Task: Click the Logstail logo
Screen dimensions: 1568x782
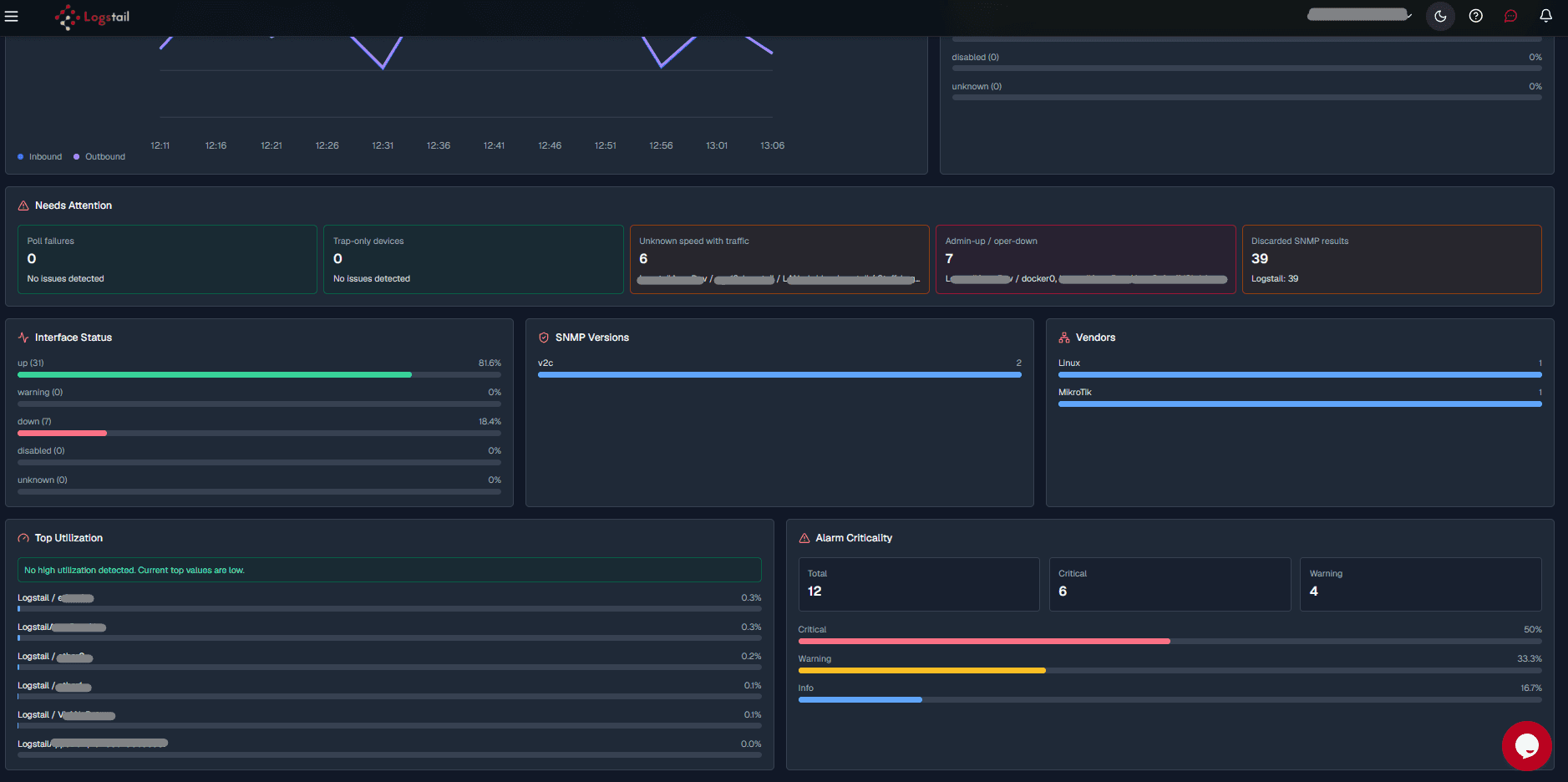Action: pyautogui.click(x=92, y=17)
